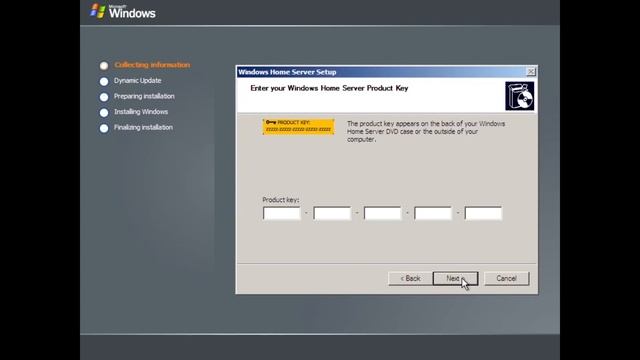Select the Collecting information step bullet

pyautogui.click(x=104, y=65)
